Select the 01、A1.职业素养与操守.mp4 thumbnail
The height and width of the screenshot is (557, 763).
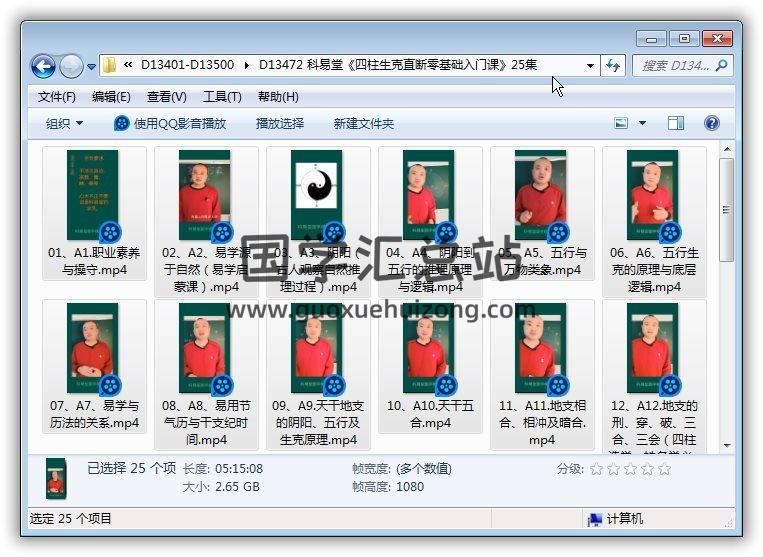tap(92, 195)
